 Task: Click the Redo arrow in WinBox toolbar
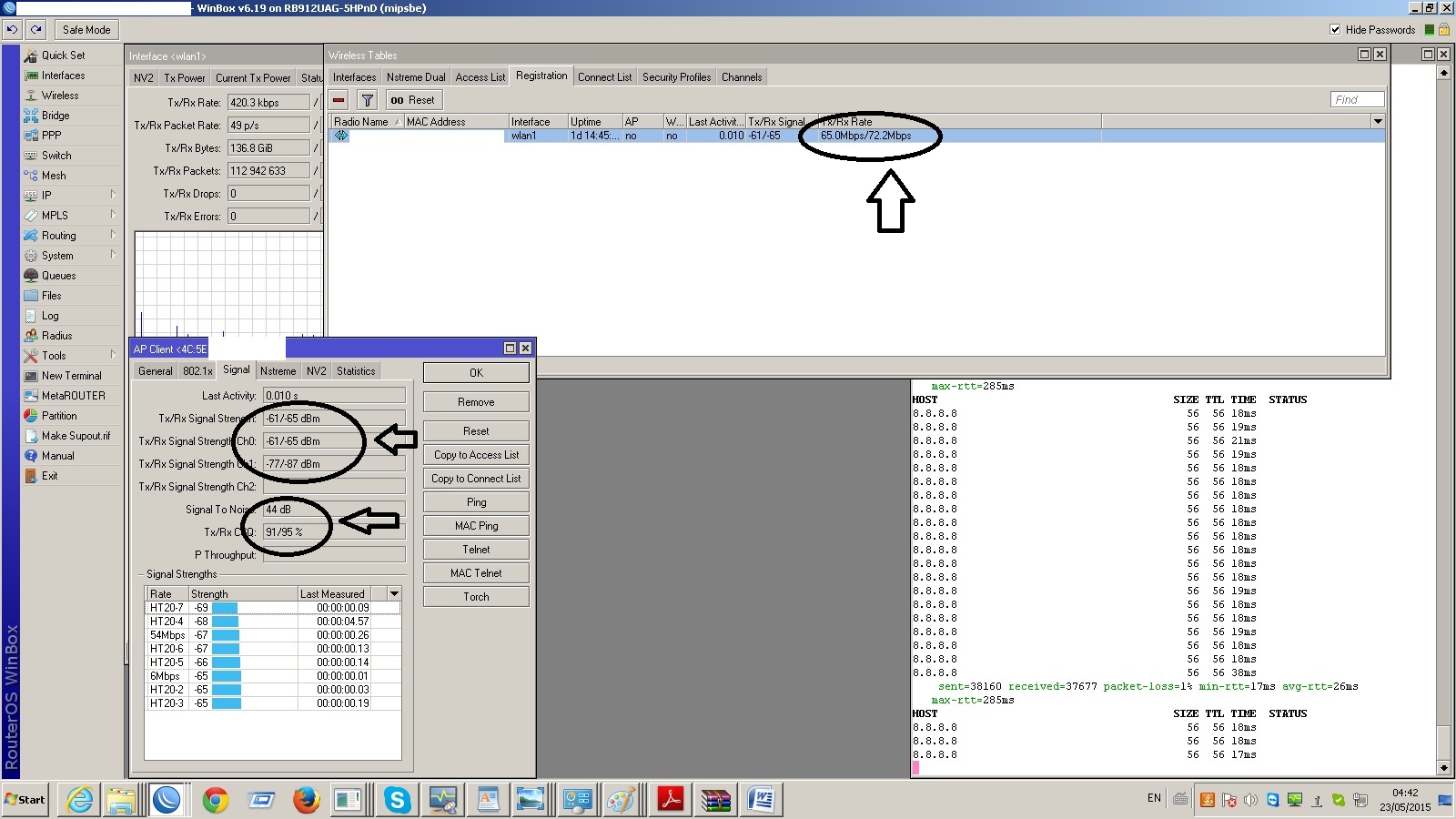point(36,29)
